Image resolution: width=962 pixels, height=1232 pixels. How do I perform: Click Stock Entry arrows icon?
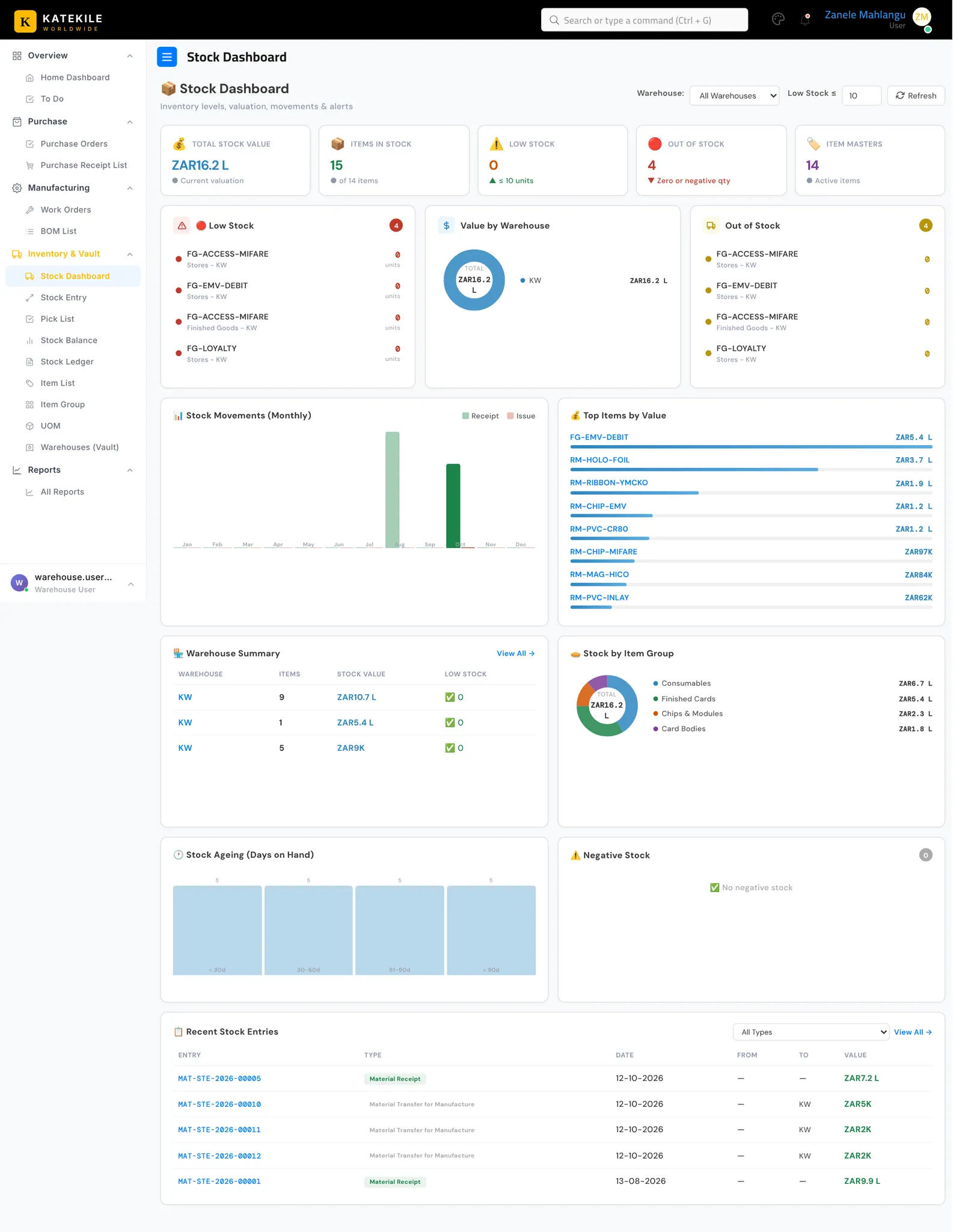coord(29,298)
